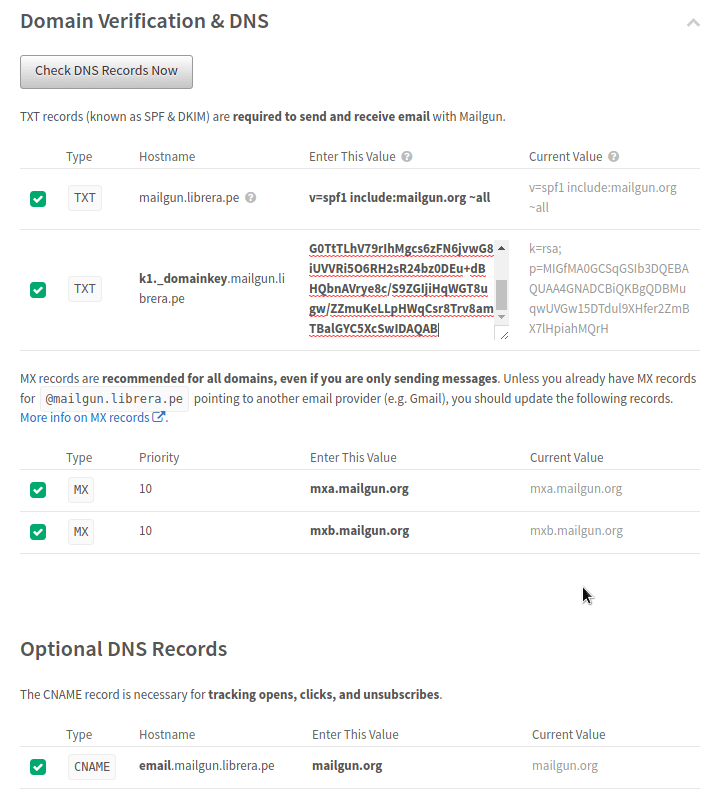This screenshot has width=719, height=802.
Task: Click Priority column header
Action: coord(159,457)
